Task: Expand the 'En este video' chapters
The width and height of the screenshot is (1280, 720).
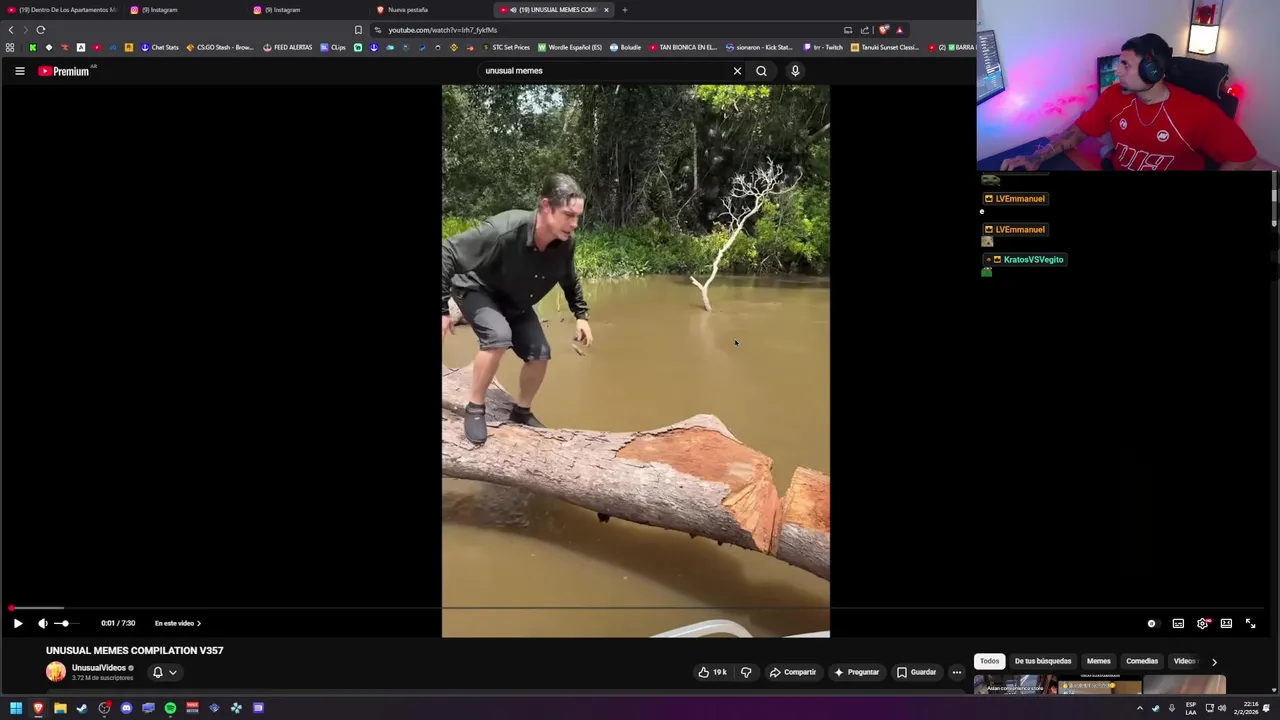Action: [177, 623]
